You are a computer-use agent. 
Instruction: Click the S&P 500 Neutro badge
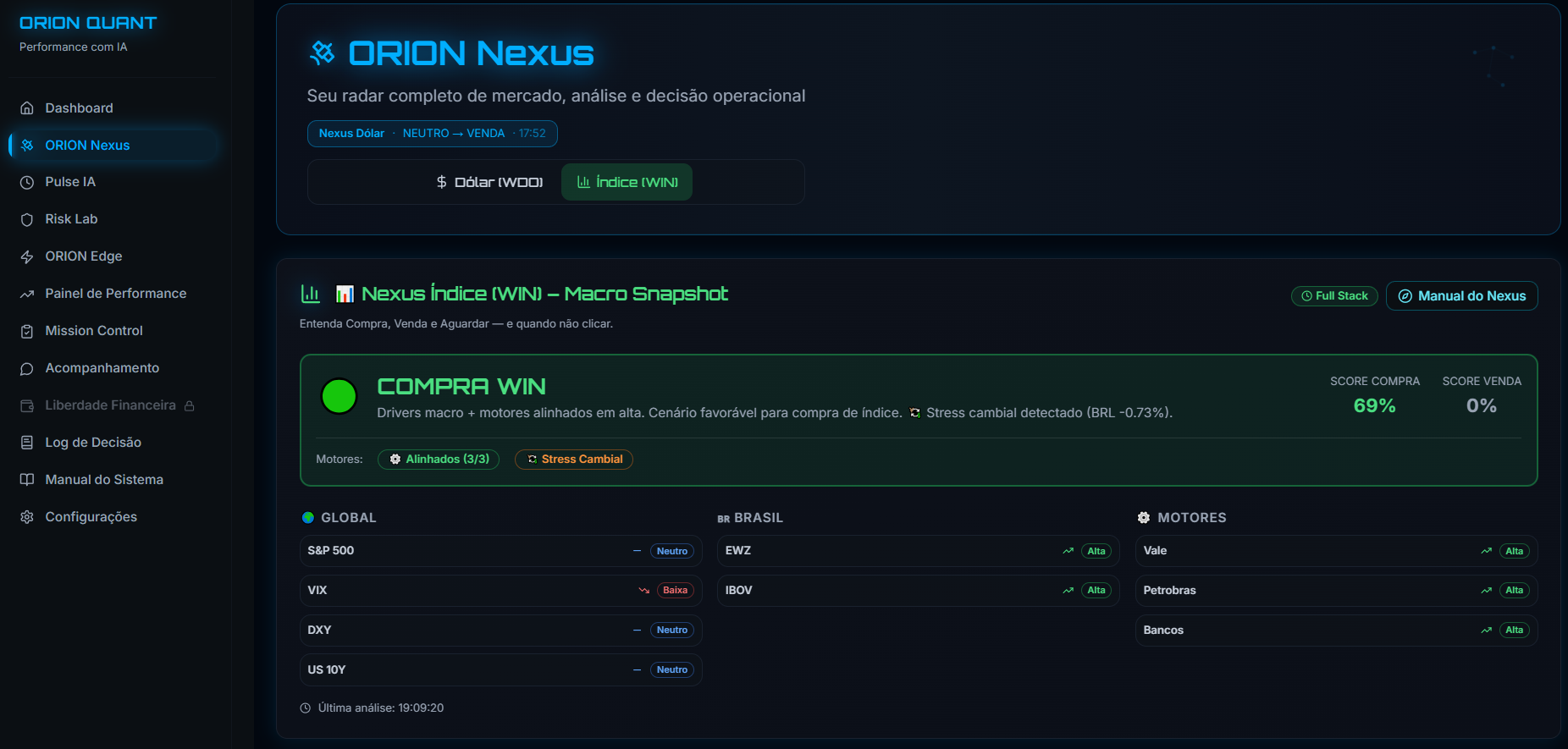tap(672, 551)
